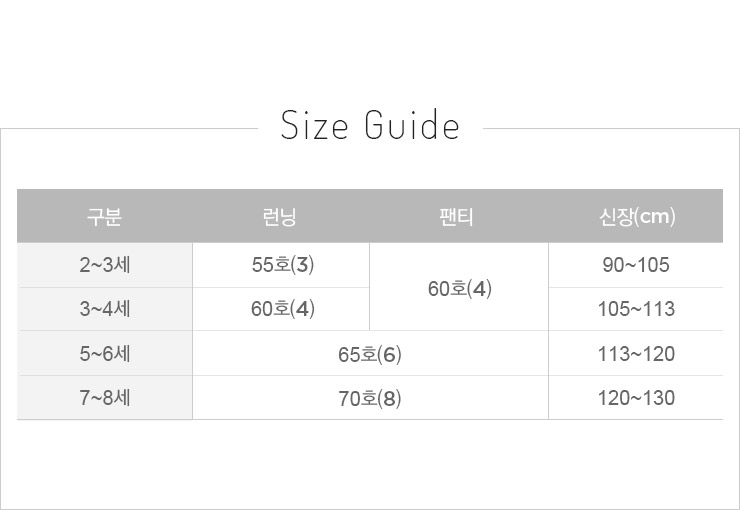The width and height of the screenshot is (740, 510).
Task: Select the 팬티 column header
Action: pyautogui.click(x=458, y=216)
